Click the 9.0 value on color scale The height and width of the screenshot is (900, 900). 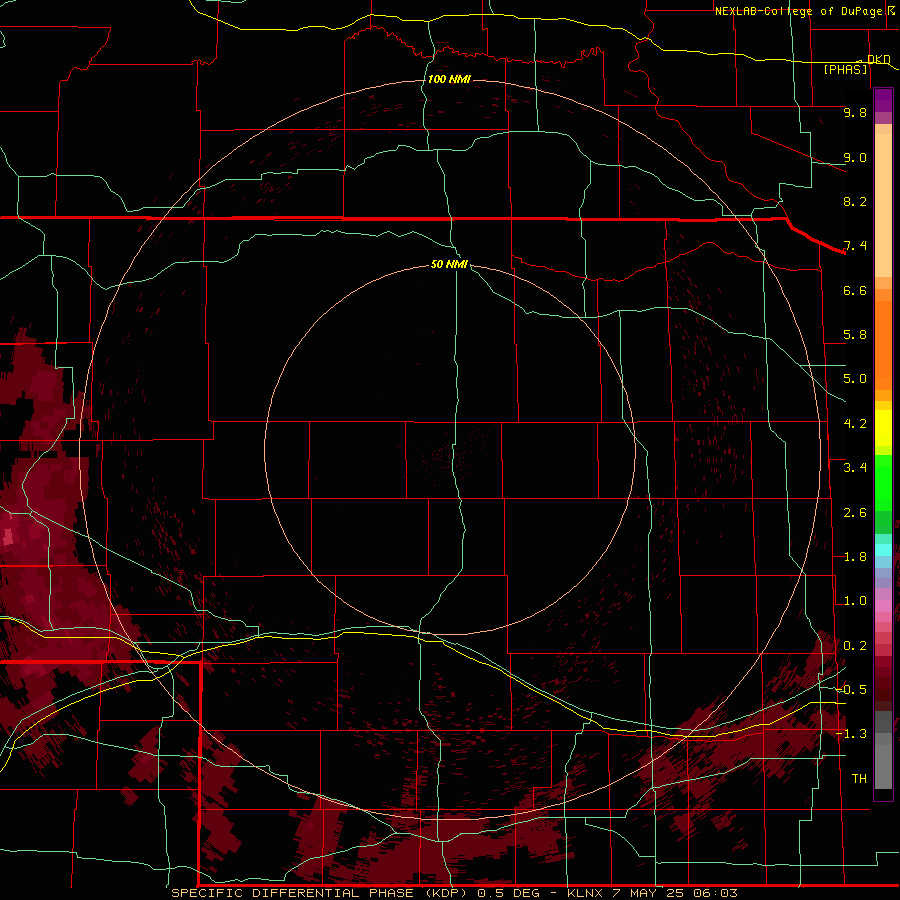(855, 157)
